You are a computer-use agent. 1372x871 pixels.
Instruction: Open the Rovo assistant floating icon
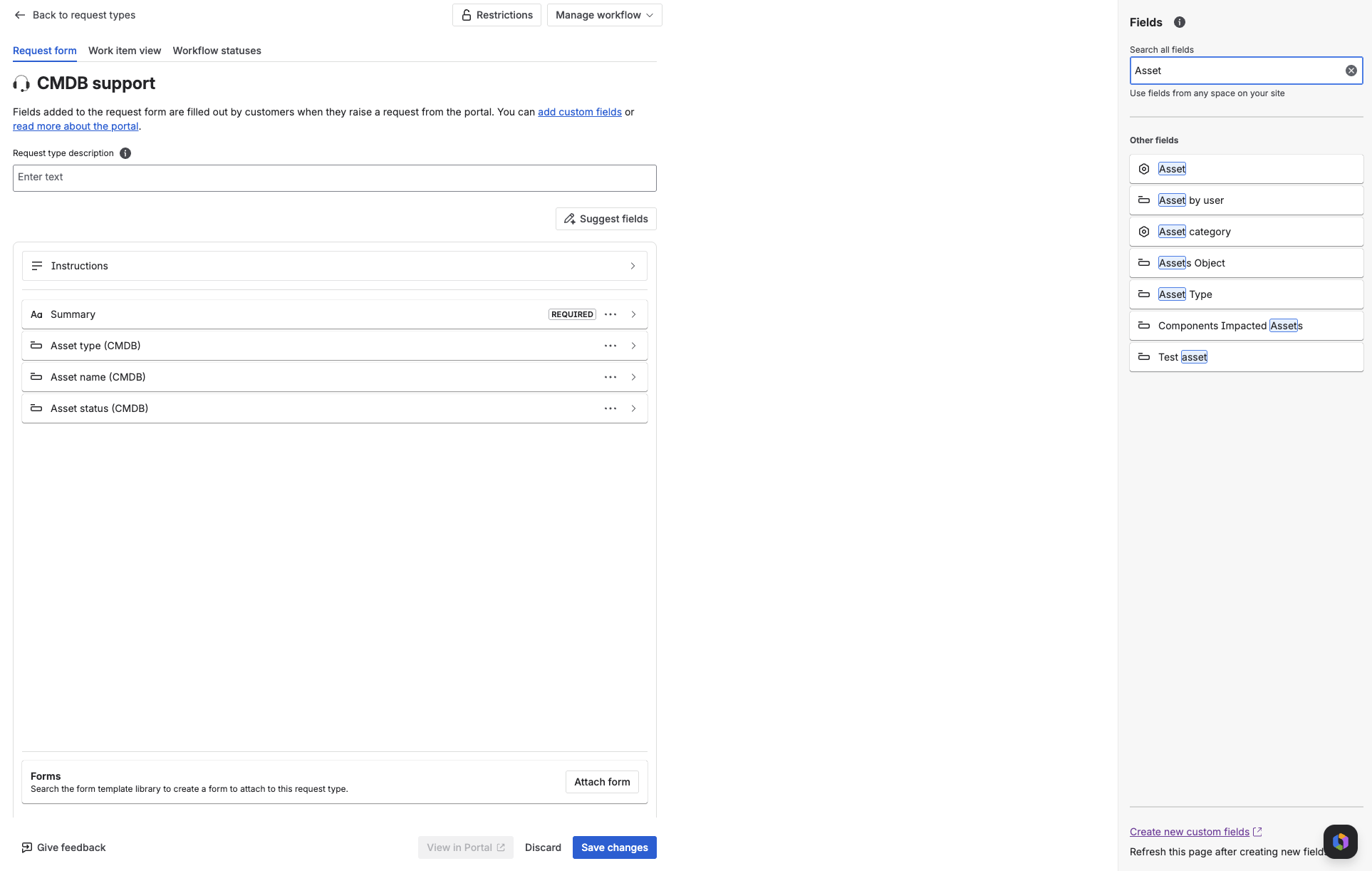(1341, 842)
